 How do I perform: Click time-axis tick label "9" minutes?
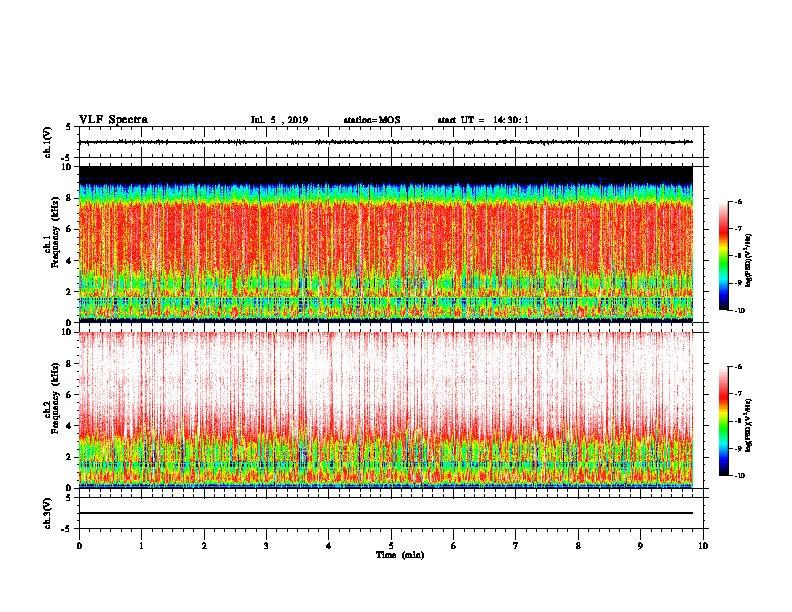click(x=640, y=546)
